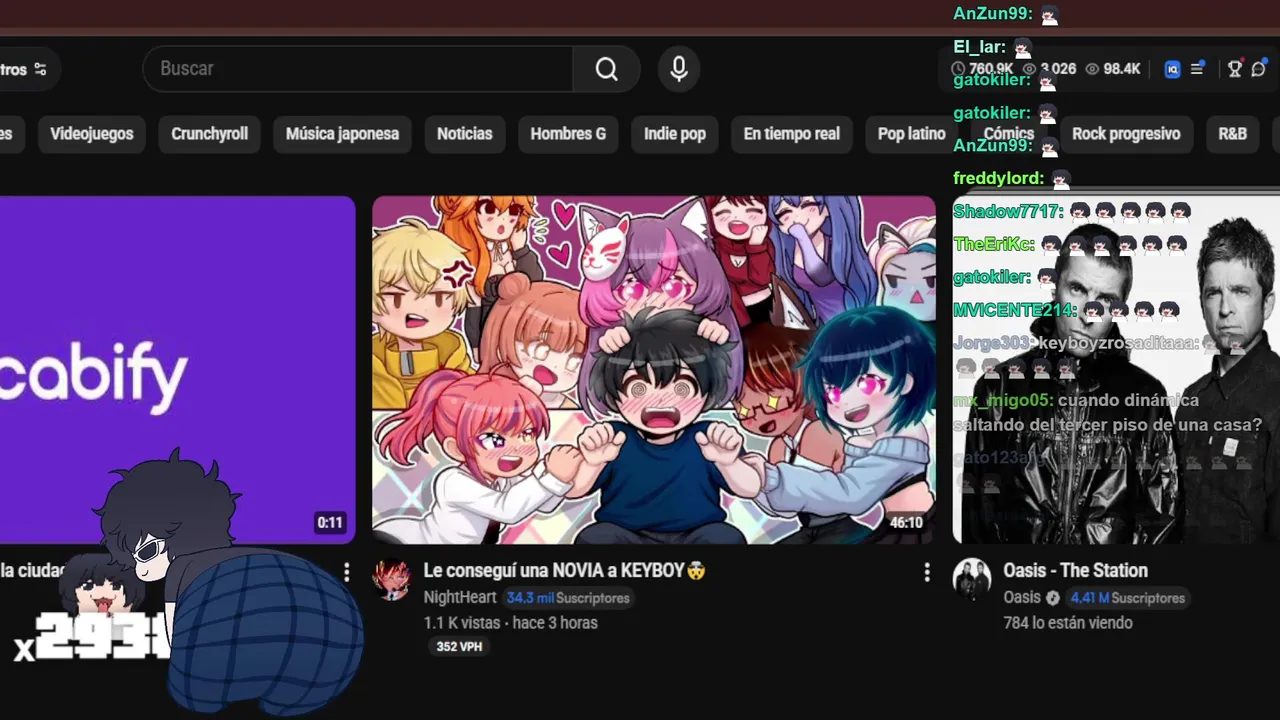Click the verified badge next to Oasis
Screen dimensions: 1280x720
(x=1052, y=598)
